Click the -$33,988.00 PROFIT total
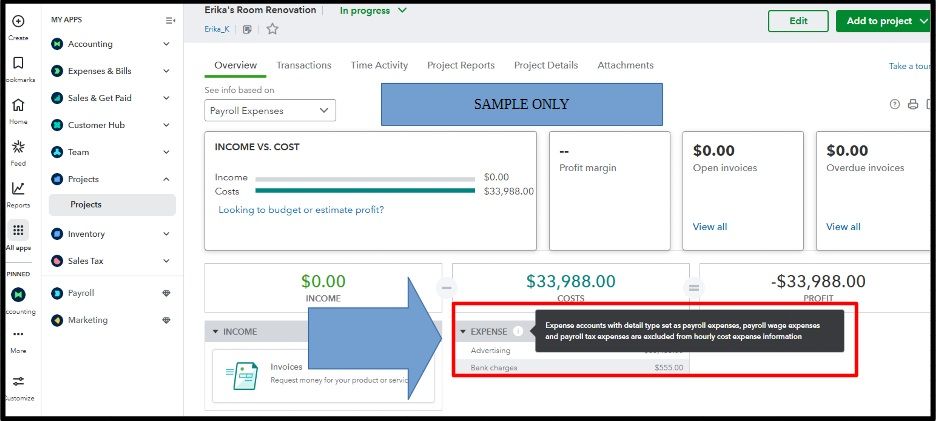 (x=818, y=281)
